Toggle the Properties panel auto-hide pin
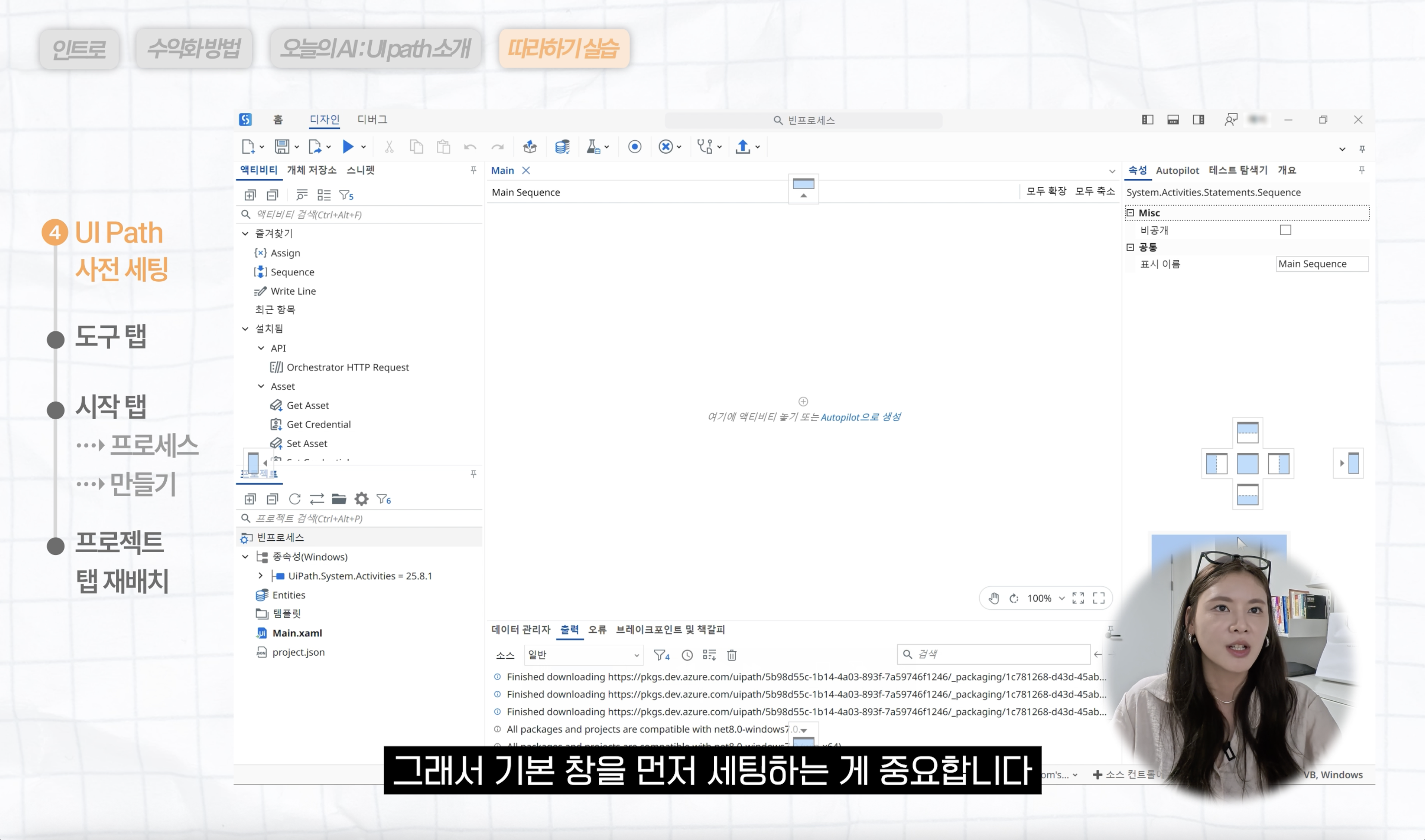The width and height of the screenshot is (1425, 840). click(x=1362, y=171)
